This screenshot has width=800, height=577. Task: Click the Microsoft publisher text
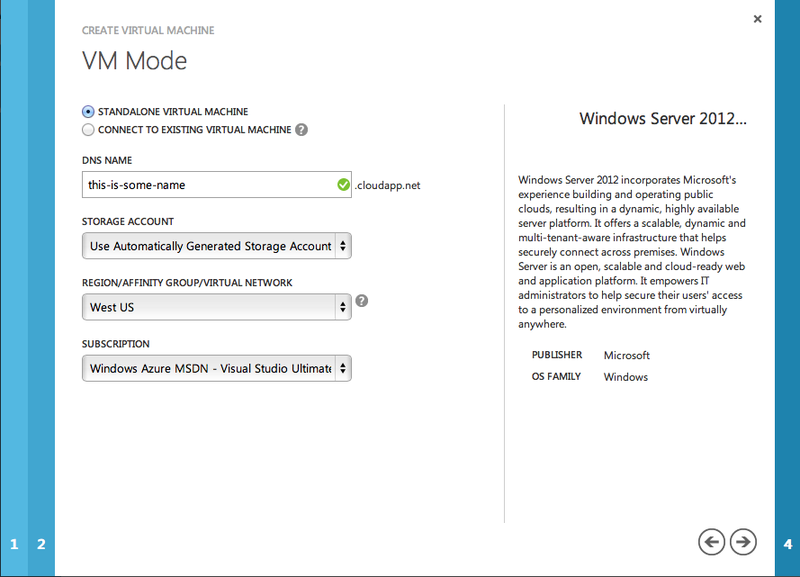tap(626, 355)
